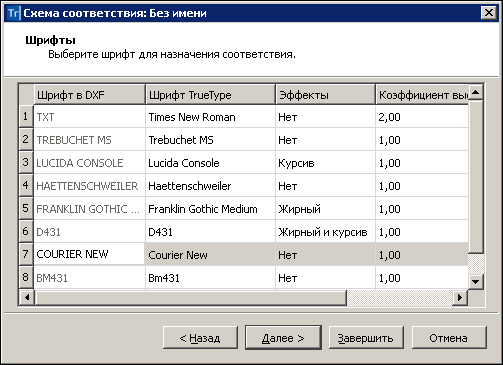
Task: Click the D431 DXF font cell in gray
Action: click(x=89, y=232)
